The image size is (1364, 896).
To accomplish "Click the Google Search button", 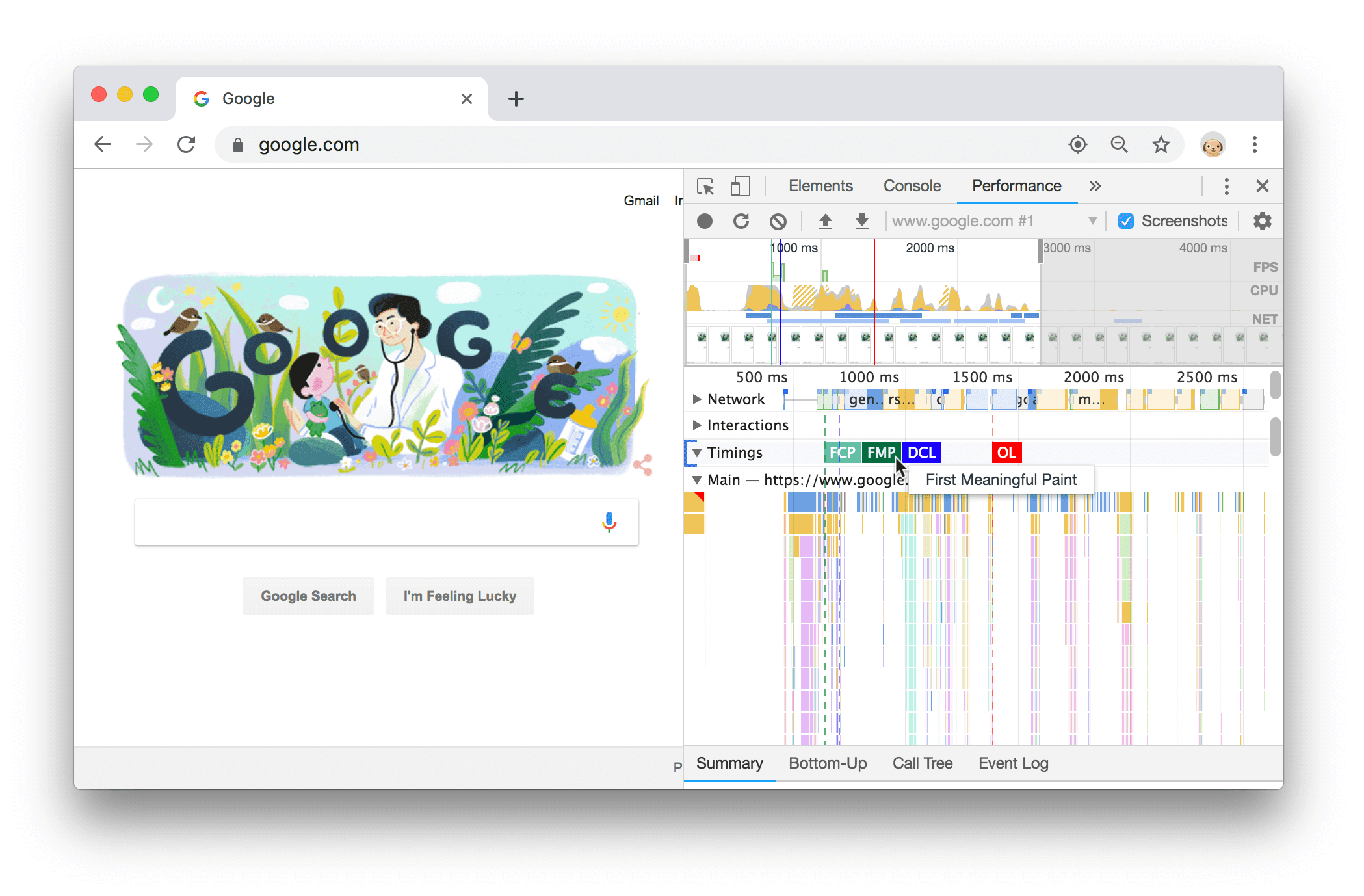I will [x=307, y=596].
